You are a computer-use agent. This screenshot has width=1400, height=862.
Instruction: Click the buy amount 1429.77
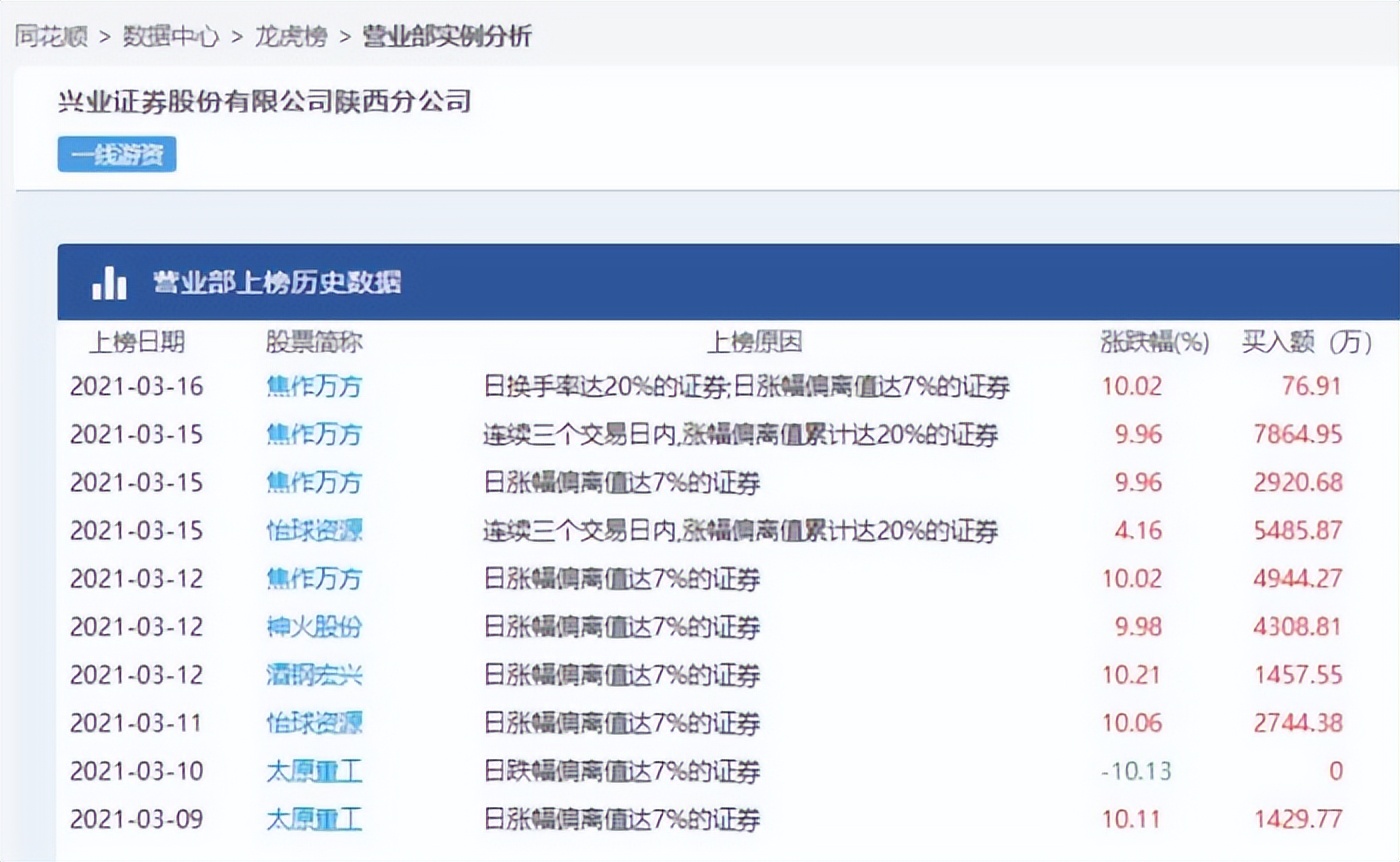point(1298,820)
